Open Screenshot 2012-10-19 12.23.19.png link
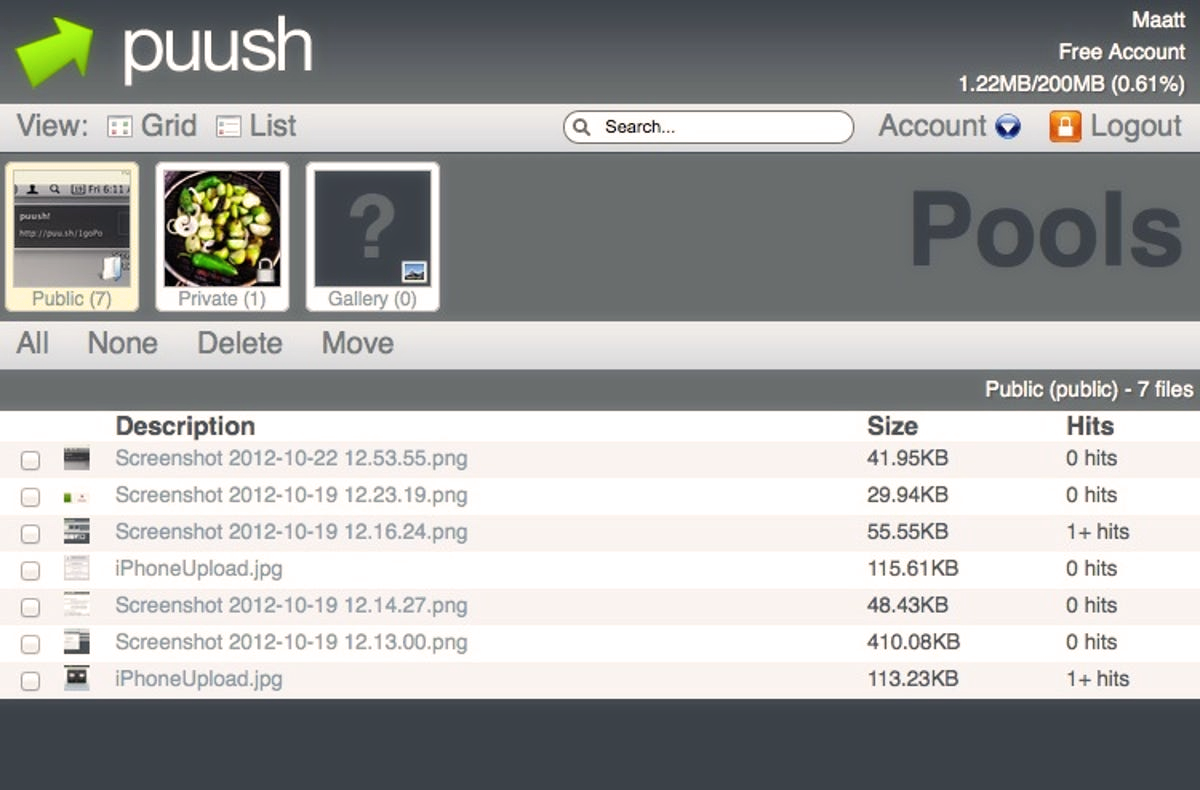1200x790 pixels. tap(291, 495)
